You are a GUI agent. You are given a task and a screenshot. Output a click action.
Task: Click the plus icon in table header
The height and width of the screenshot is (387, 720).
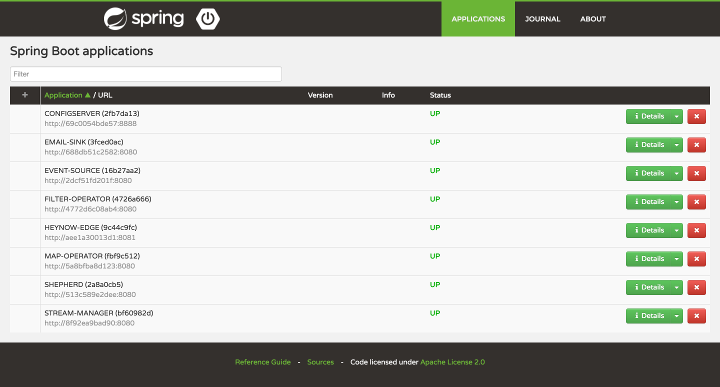25,95
